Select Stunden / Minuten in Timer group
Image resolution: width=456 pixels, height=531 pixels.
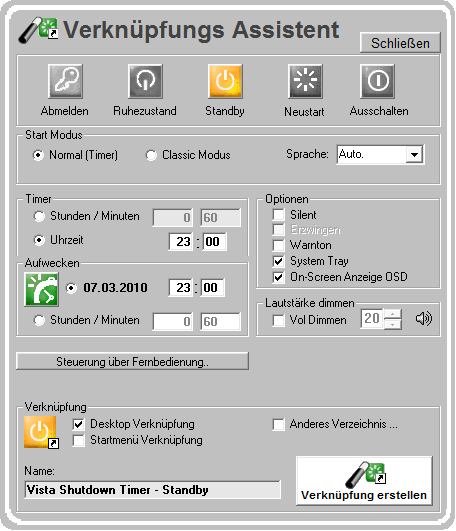(39, 216)
